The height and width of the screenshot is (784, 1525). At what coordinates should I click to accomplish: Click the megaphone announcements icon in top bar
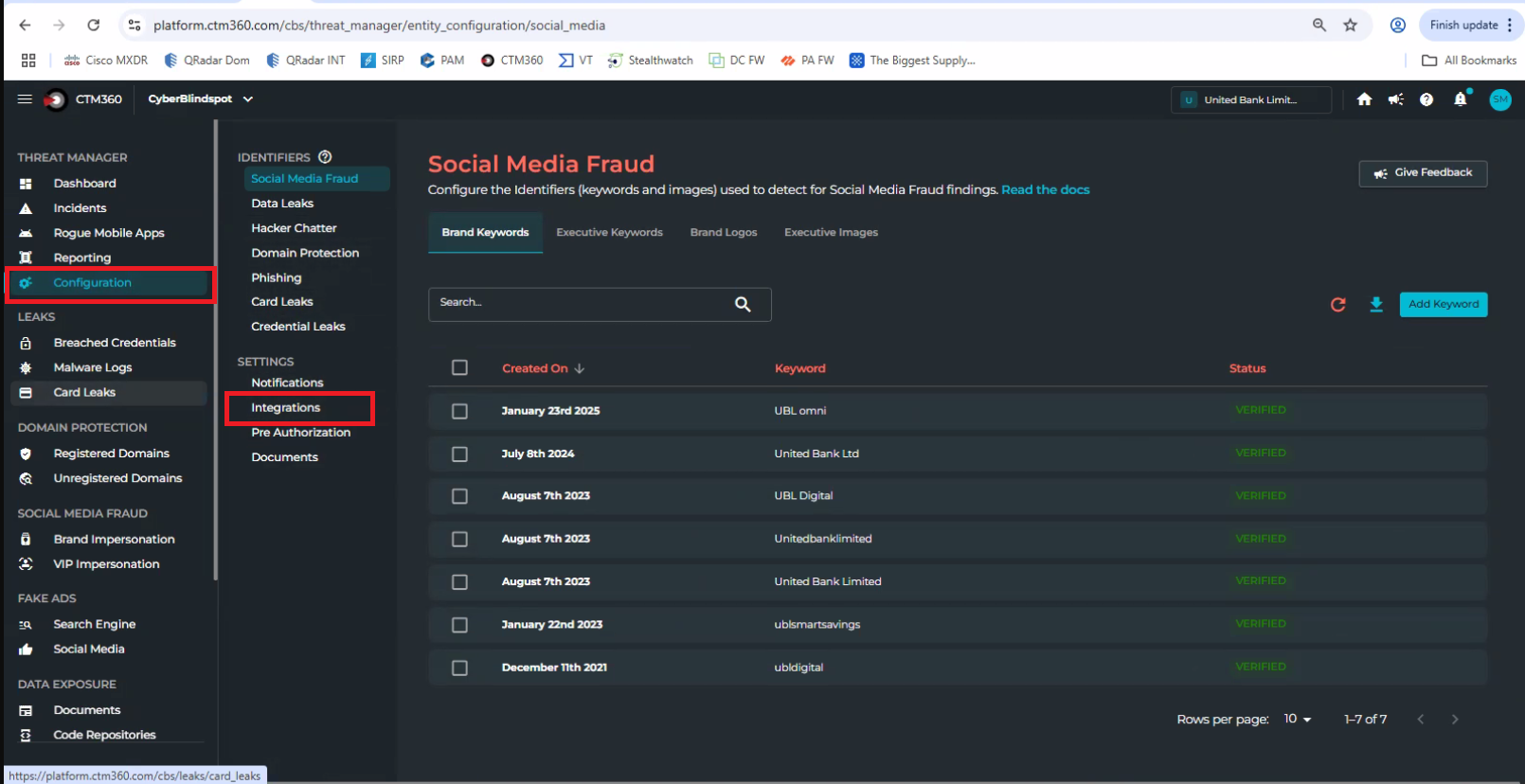(1396, 99)
